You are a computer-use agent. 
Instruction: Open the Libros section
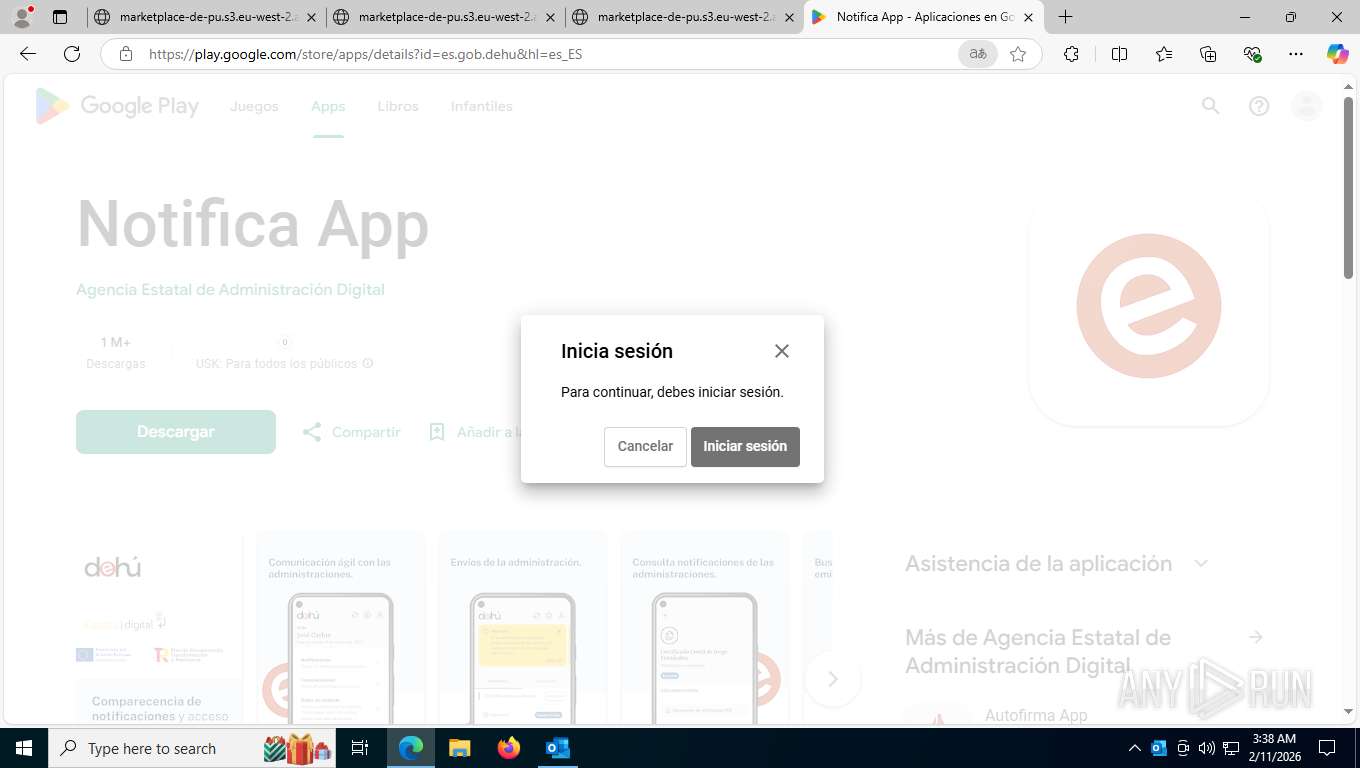pos(398,106)
